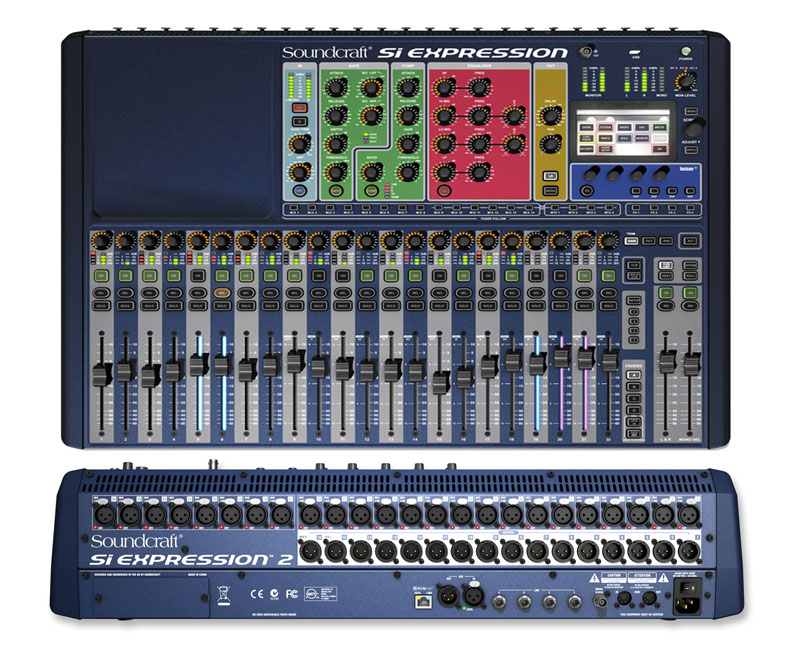Click the word clock BNC connector
This screenshot has height=651, width=800.
coord(599,603)
